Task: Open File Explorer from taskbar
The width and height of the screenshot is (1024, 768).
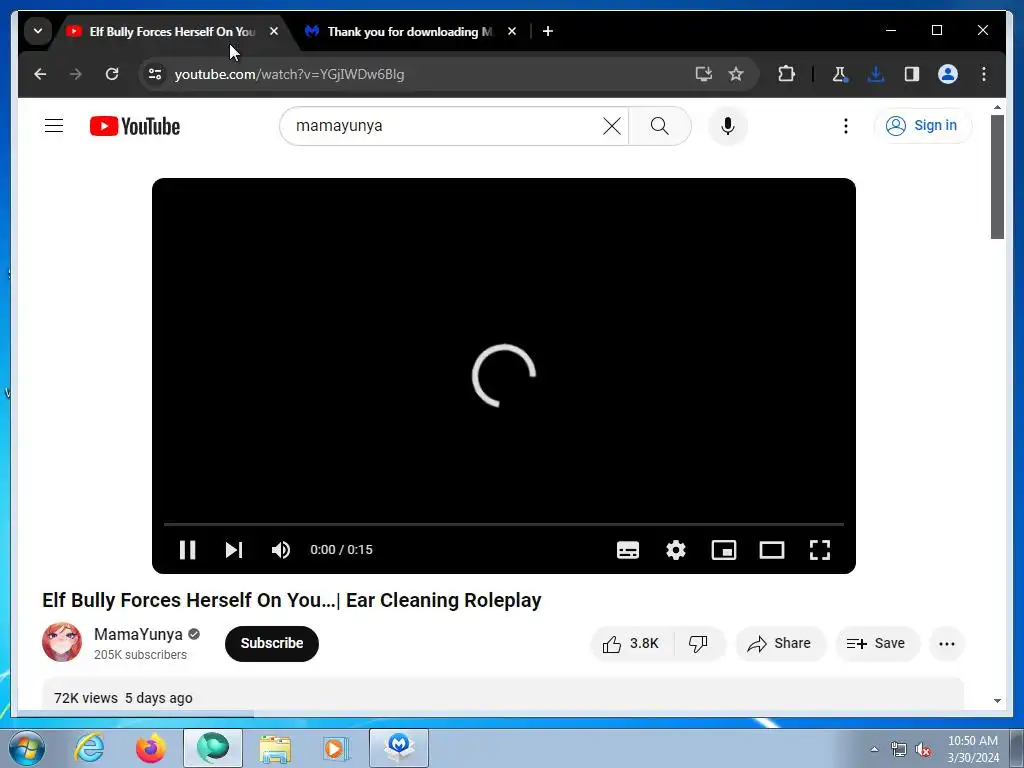Action: pyautogui.click(x=275, y=748)
